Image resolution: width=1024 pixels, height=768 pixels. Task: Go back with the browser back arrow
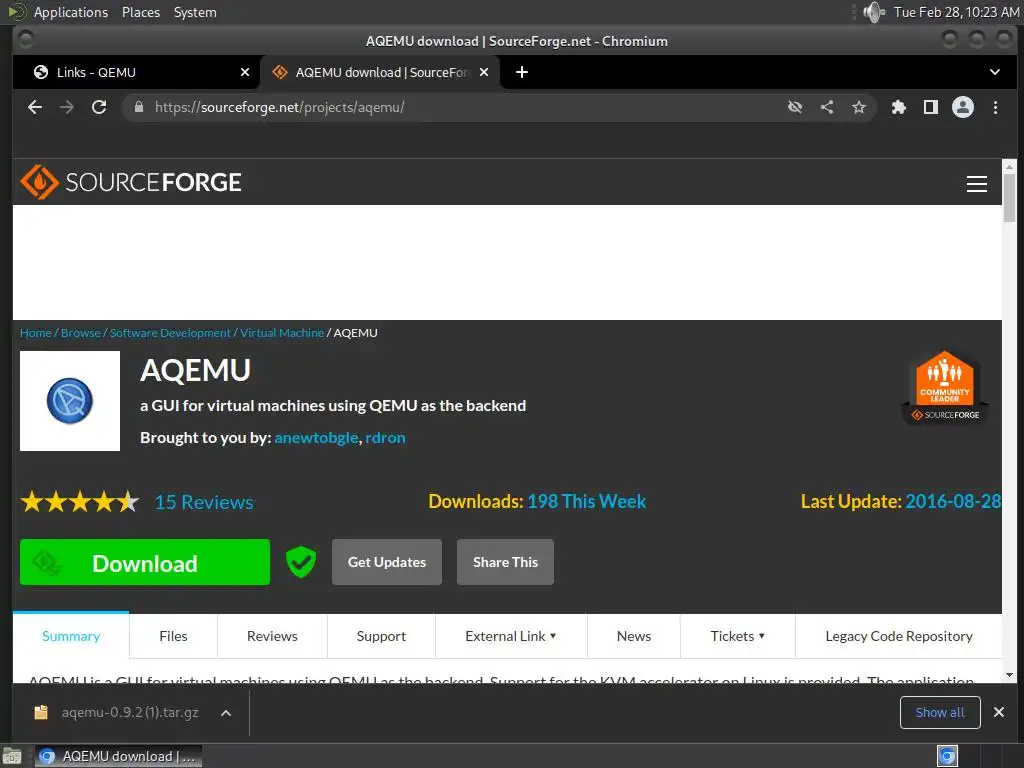tap(35, 107)
